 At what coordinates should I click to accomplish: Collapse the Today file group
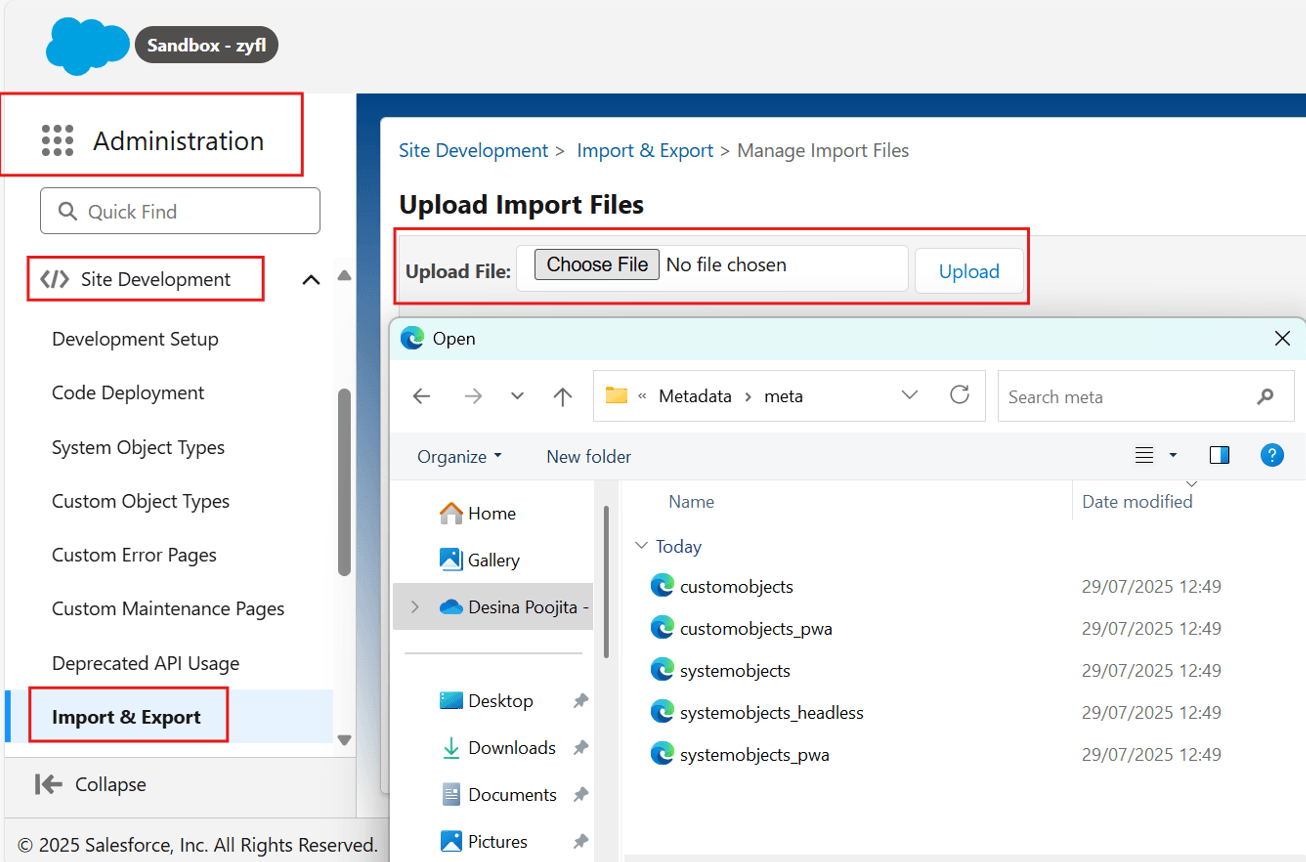click(641, 546)
